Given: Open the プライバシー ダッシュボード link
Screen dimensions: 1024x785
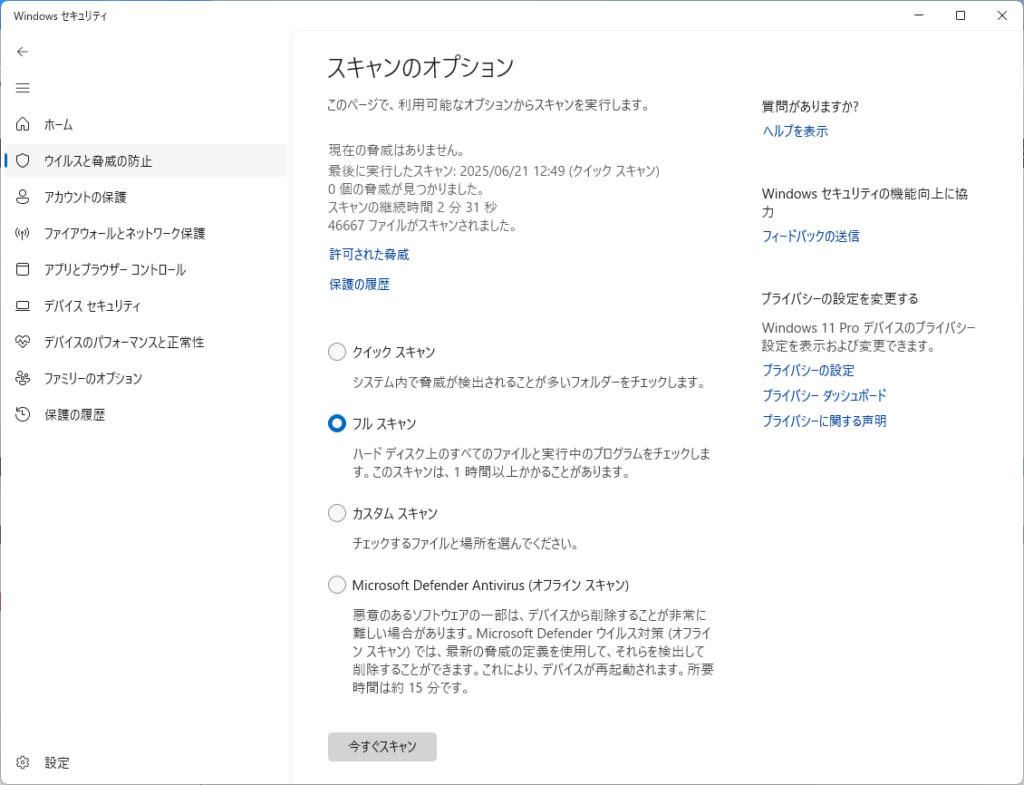Looking at the screenshot, I should pyautogui.click(x=824, y=396).
